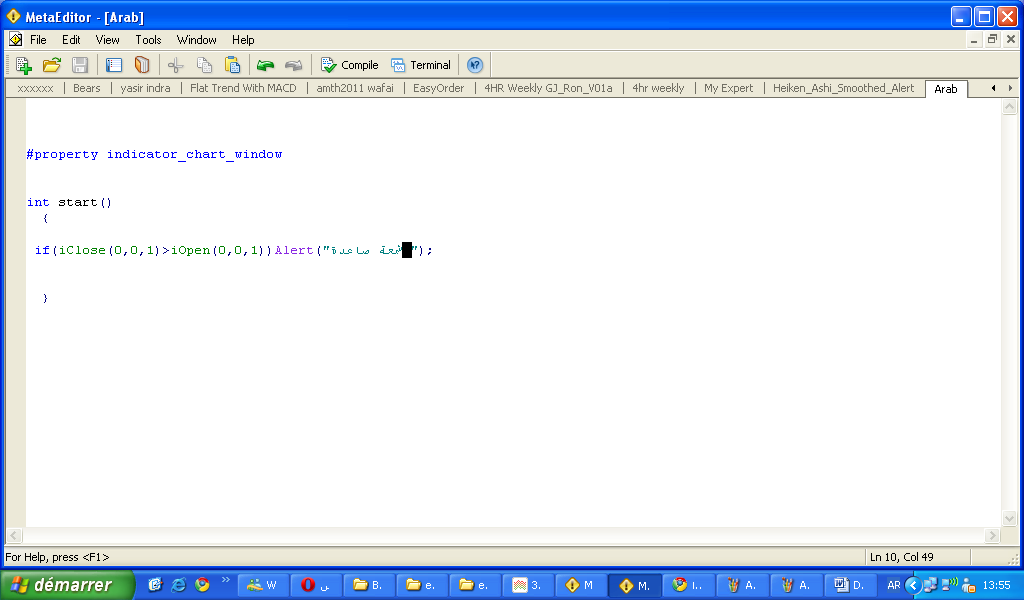
Task: Launch Internet Explorer from quick launch
Action: pos(178,585)
